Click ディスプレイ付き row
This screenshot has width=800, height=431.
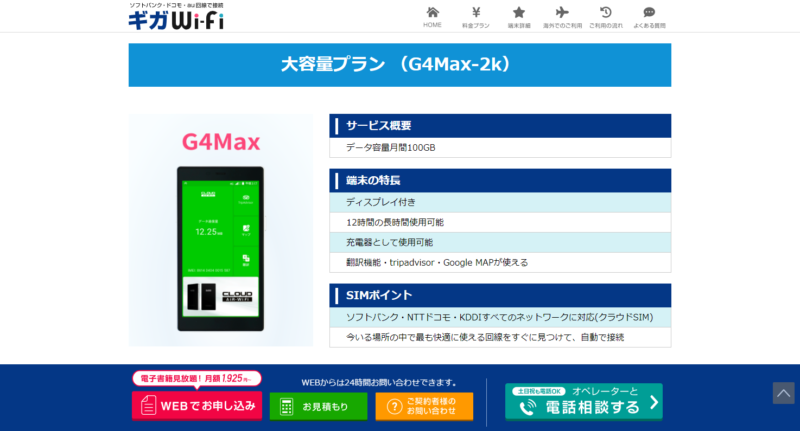pos(500,202)
